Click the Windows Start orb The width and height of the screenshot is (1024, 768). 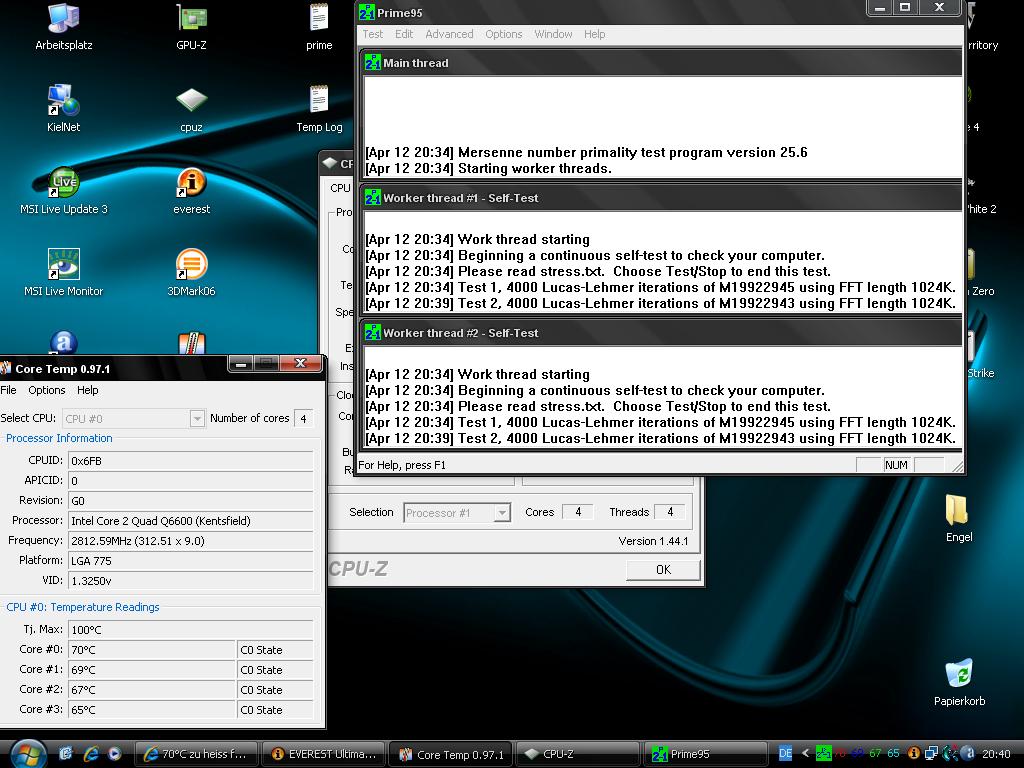pyautogui.click(x=27, y=754)
